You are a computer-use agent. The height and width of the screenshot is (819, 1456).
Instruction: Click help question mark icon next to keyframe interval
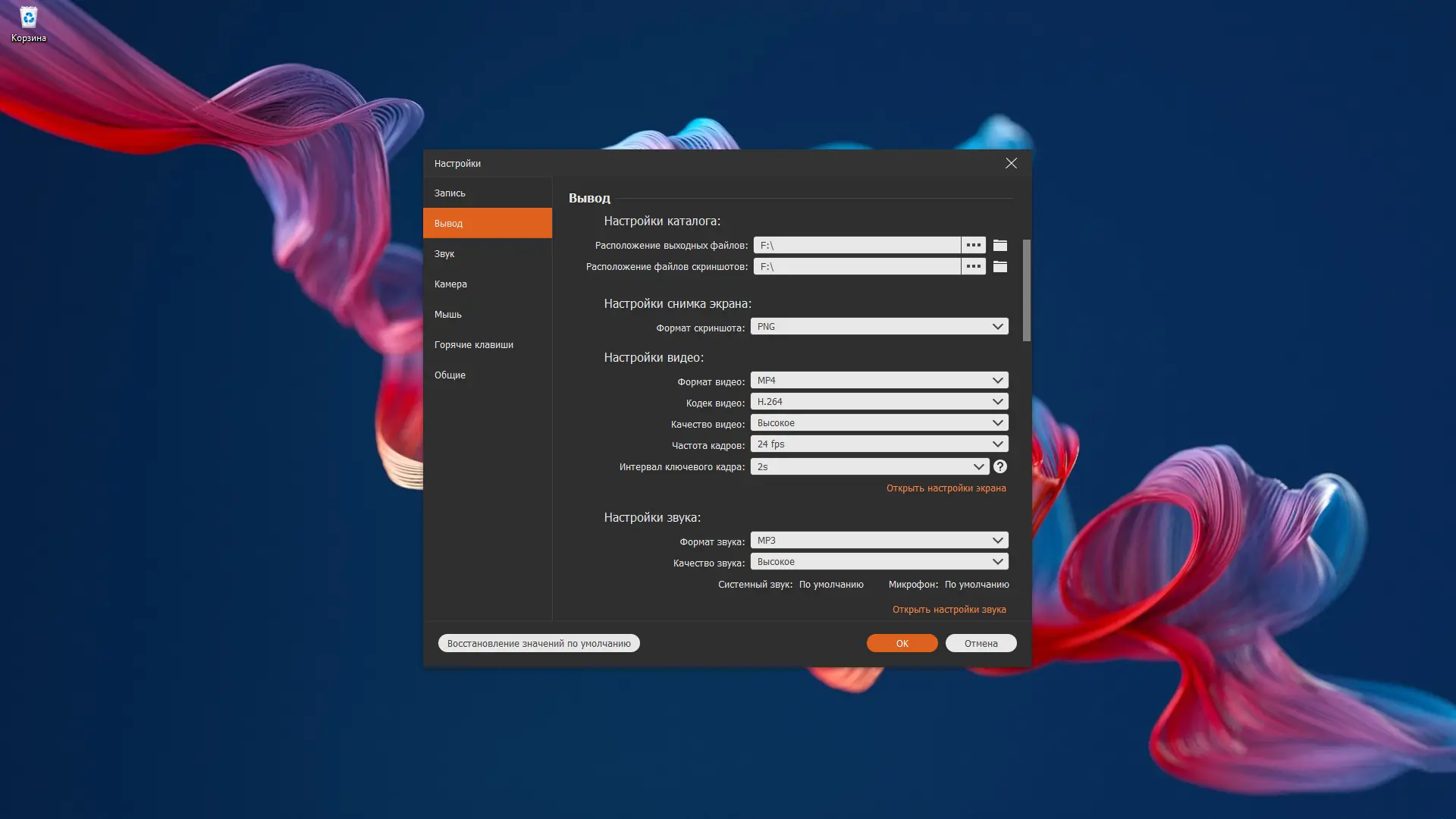point(1000,466)
